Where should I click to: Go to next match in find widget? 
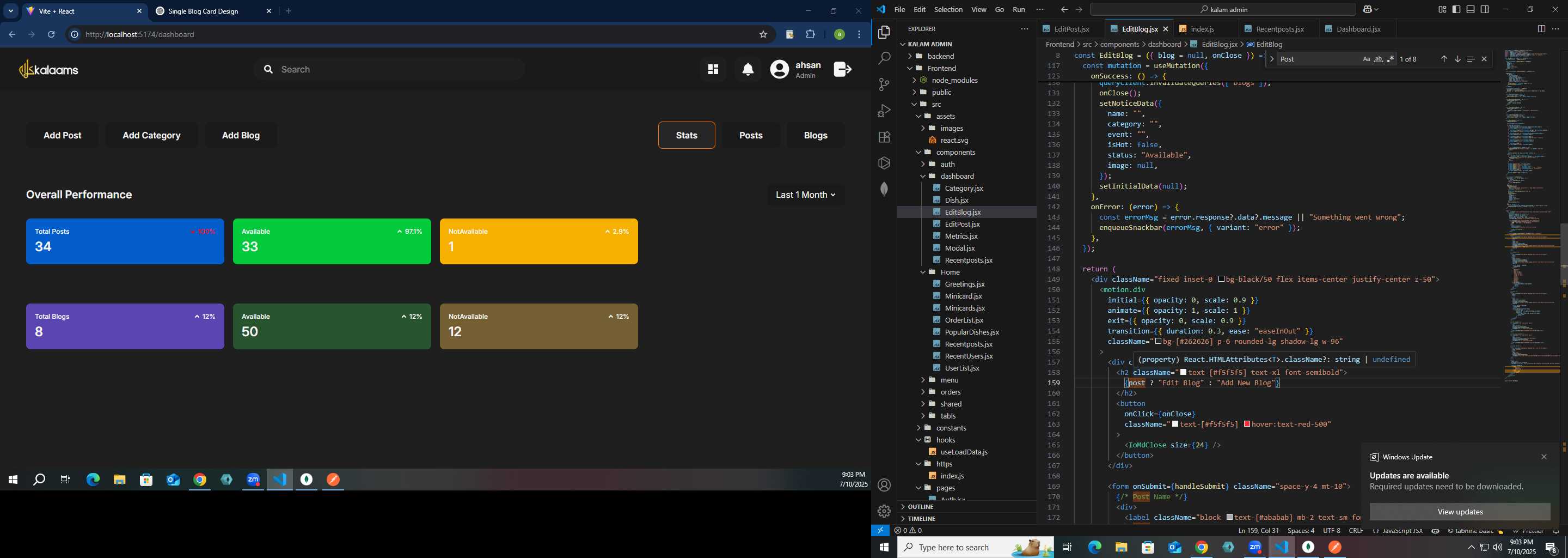1458,59
